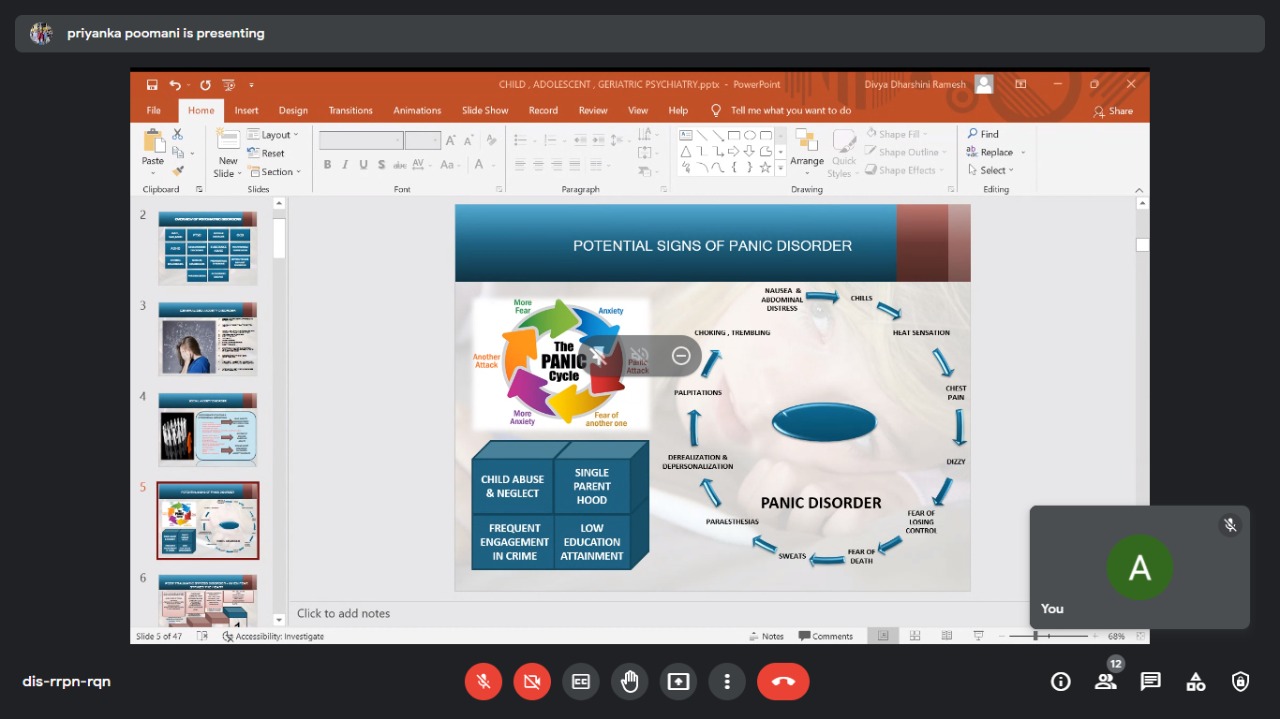This screenshot has width=1280, height=719.
Task: Open the font size combo box
Action: pyautogui.click(x=423, y=141)
